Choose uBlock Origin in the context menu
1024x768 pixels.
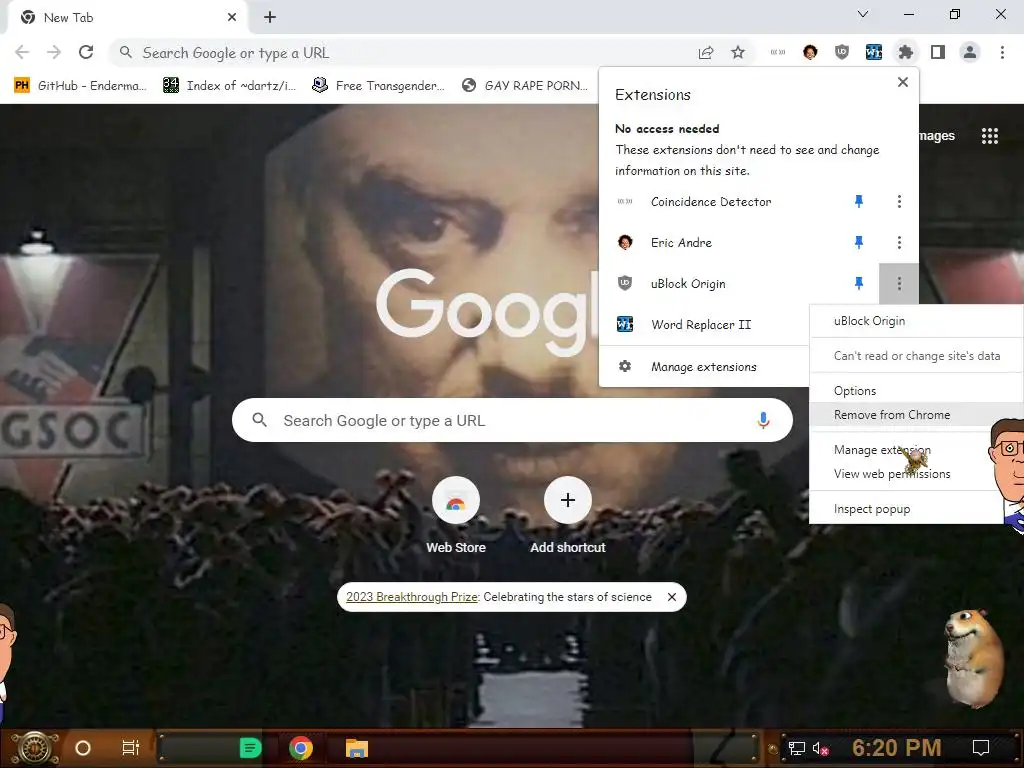coord(869,321)
